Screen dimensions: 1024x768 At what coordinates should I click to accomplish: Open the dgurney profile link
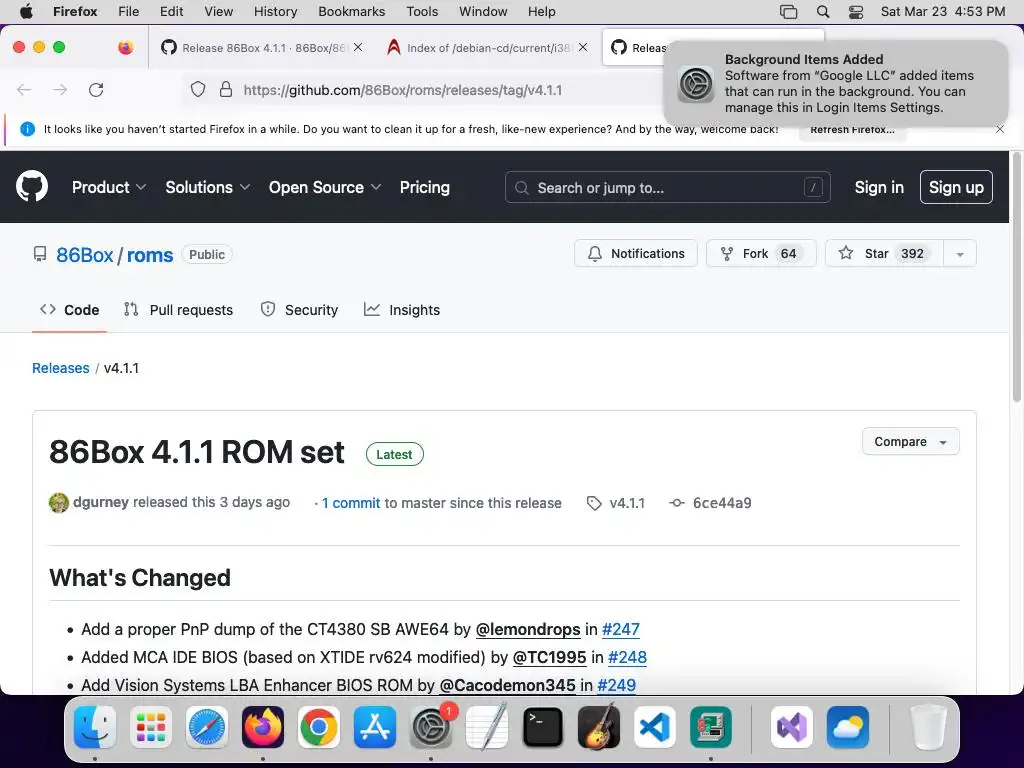(x=101, y=502)
